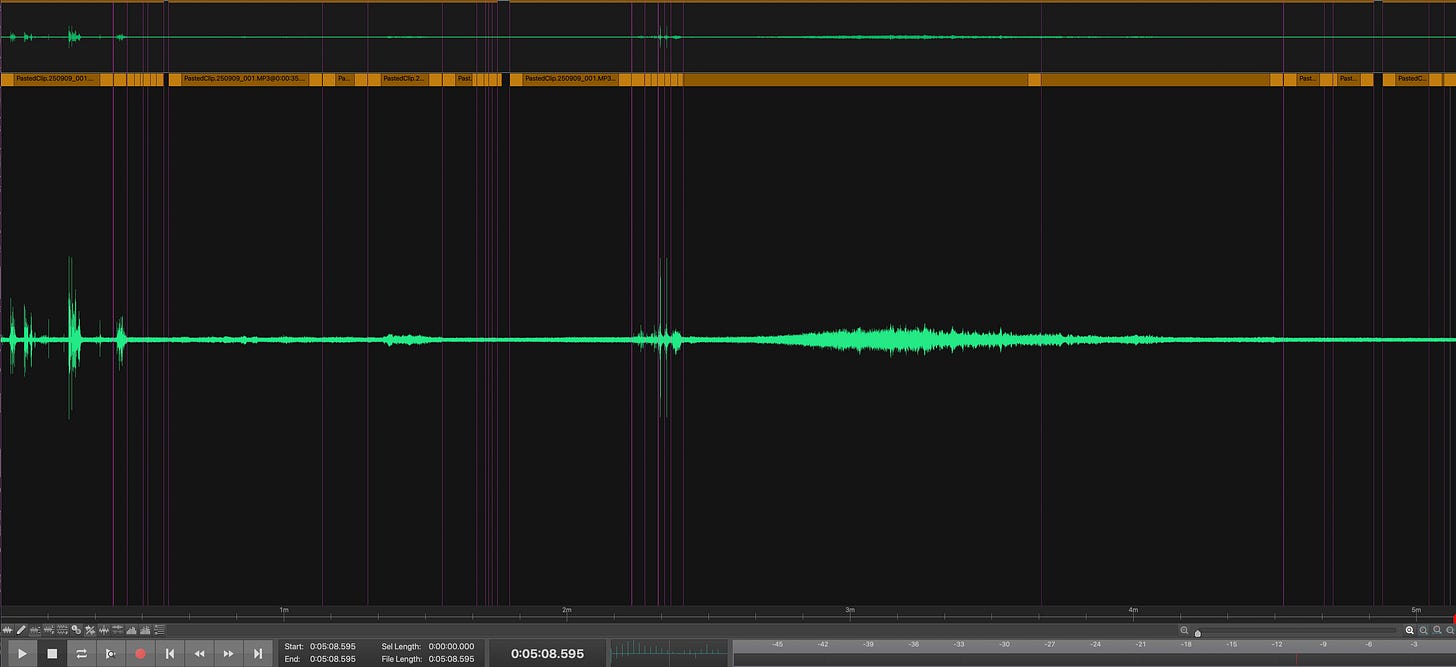
Task: Fast-forward the playhead
Action: pos(228,654)
